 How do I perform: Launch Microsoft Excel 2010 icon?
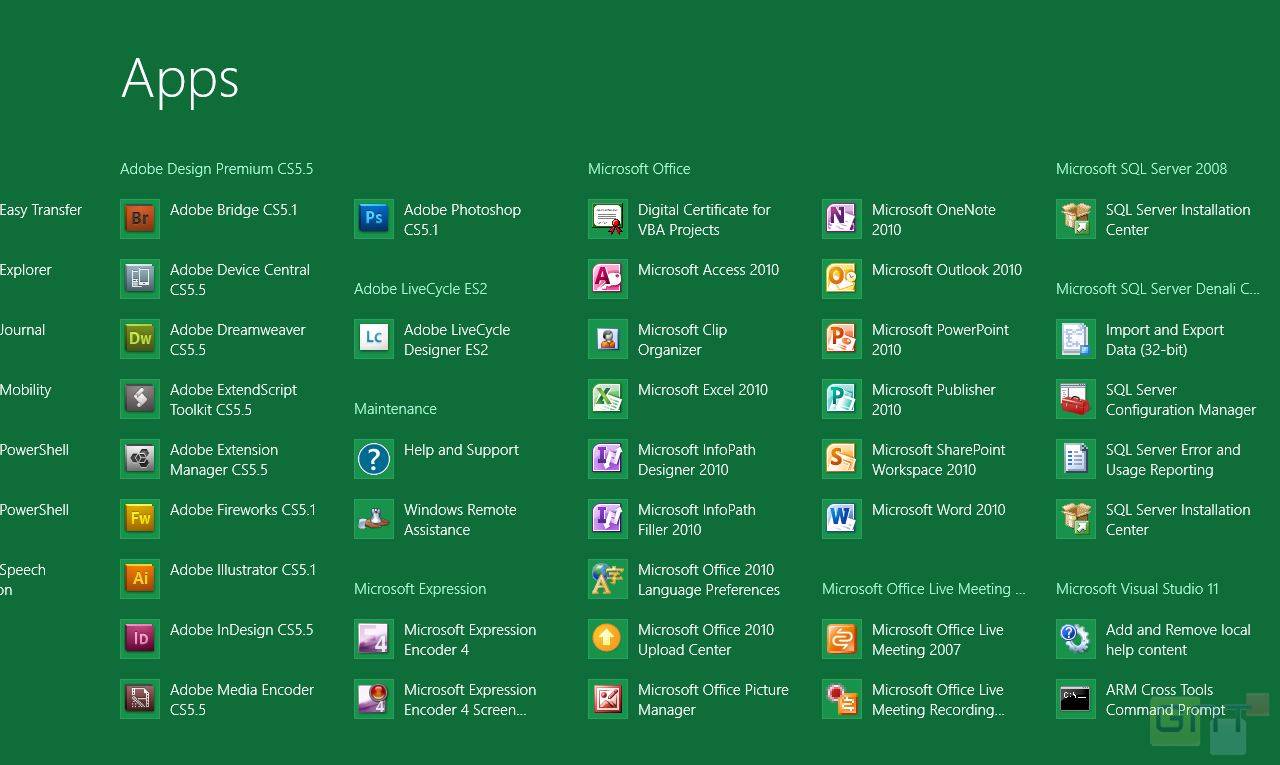[608, 399]
